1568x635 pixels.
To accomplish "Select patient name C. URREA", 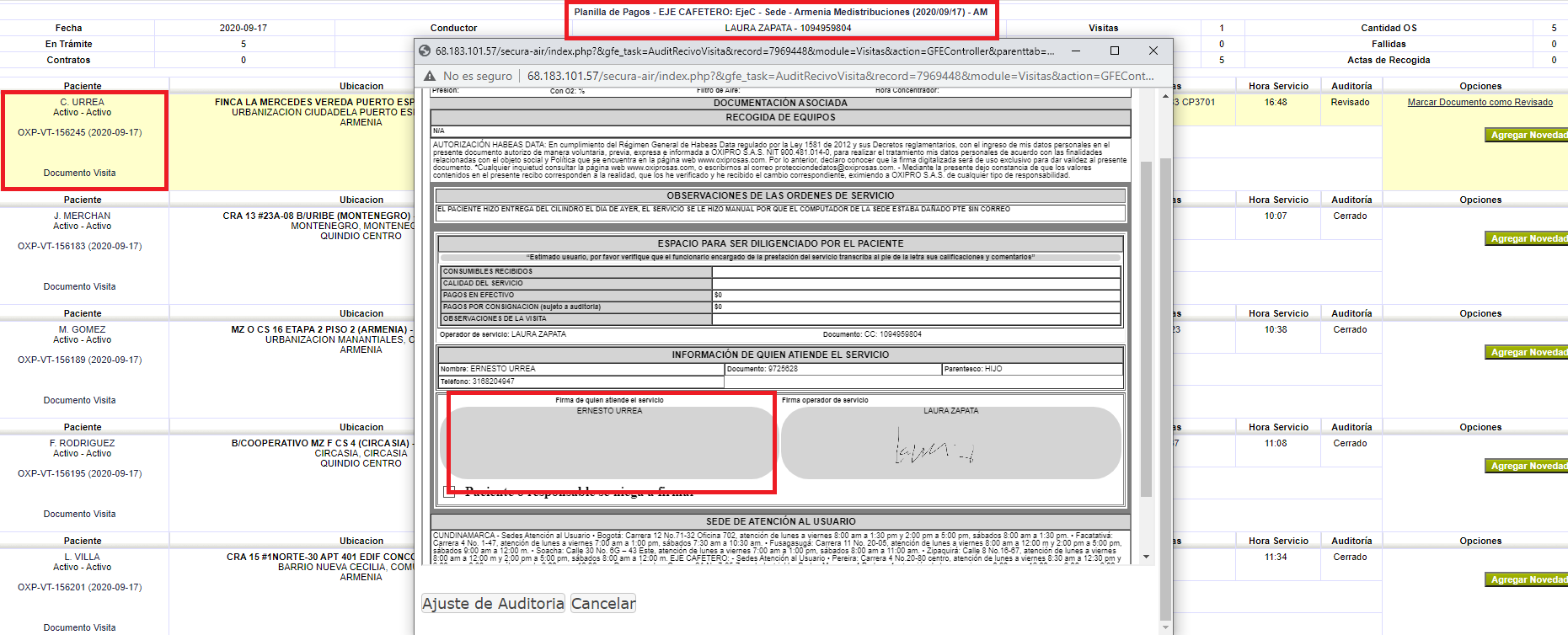I will coord(82,102).
